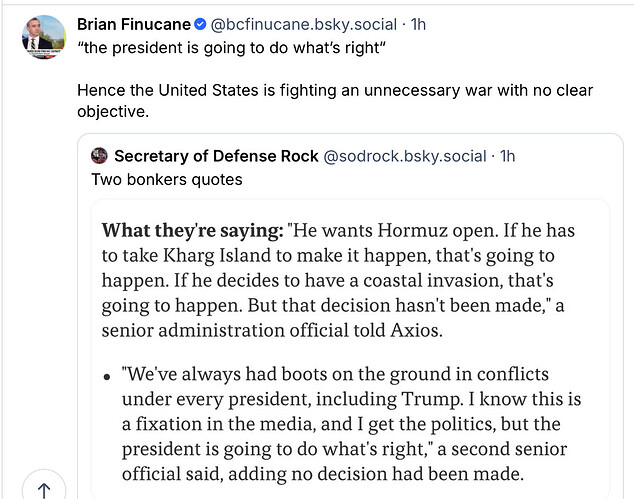This screenshot has width=634, height=499.
Task: Click the Brian Finucane display name
Action: coord(134,22)
